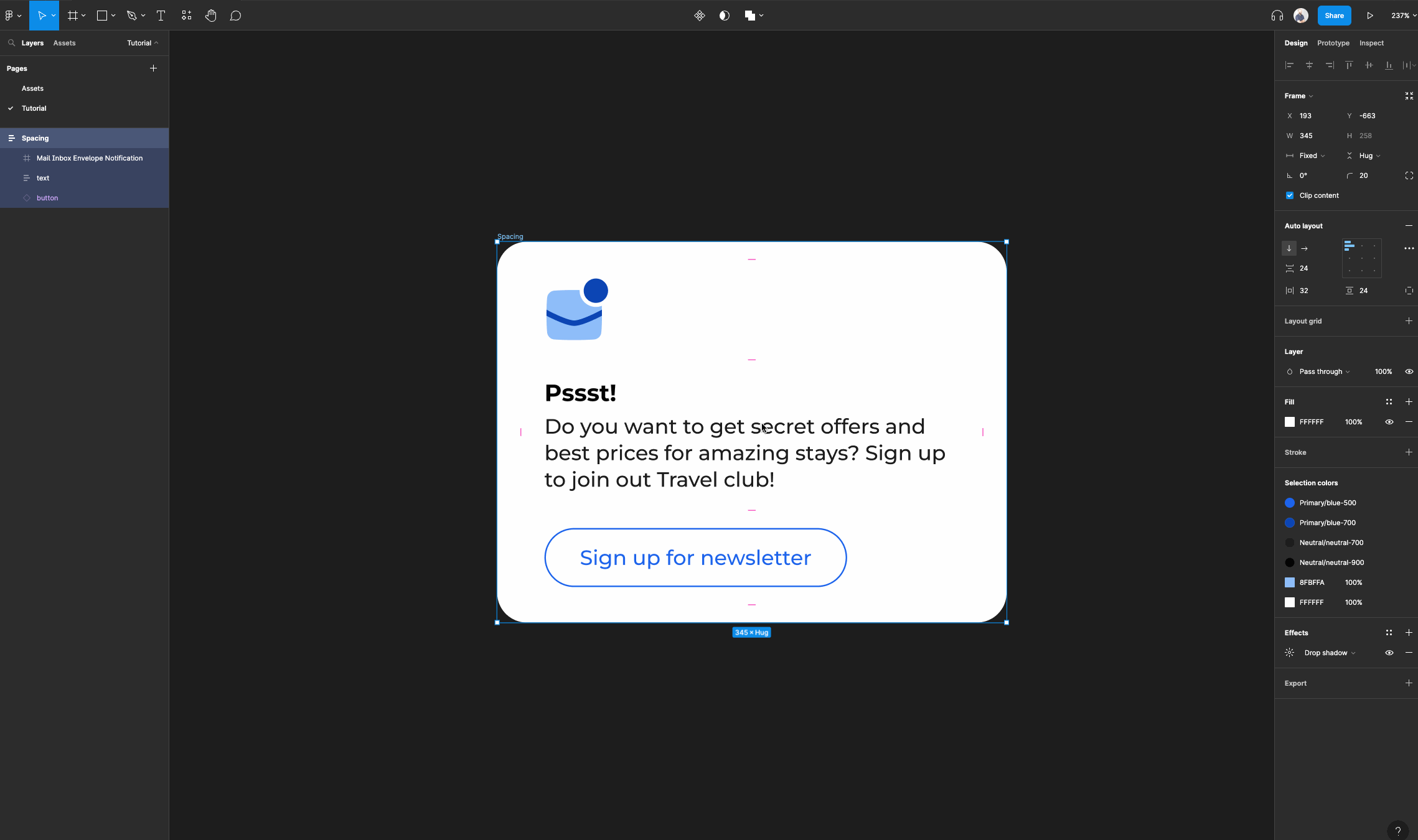1418x840 pixels.
Task: Click the user avatar
Action: pyautogui.click(x=1301, y=16)
